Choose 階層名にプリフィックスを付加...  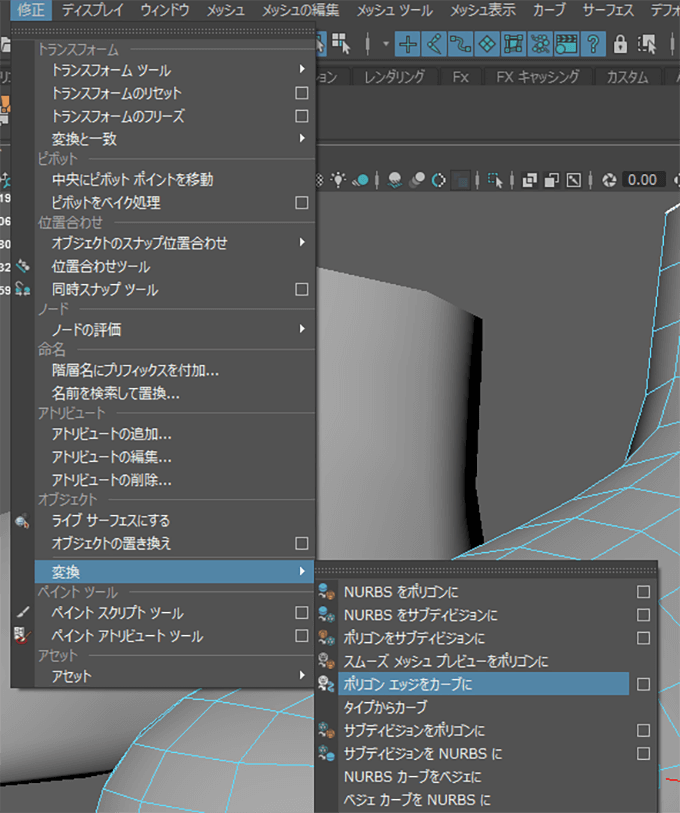175,370
